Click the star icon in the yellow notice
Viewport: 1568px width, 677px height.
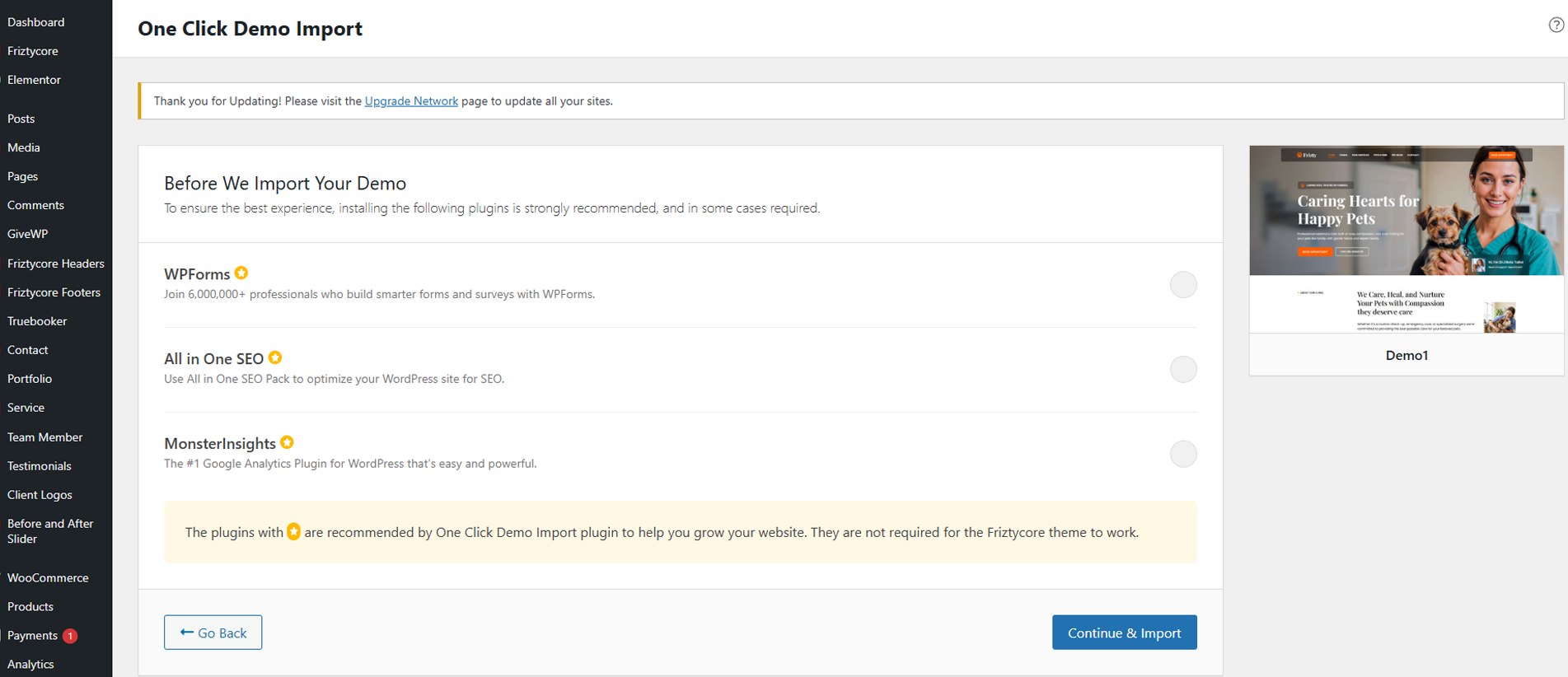click(293, 532)
